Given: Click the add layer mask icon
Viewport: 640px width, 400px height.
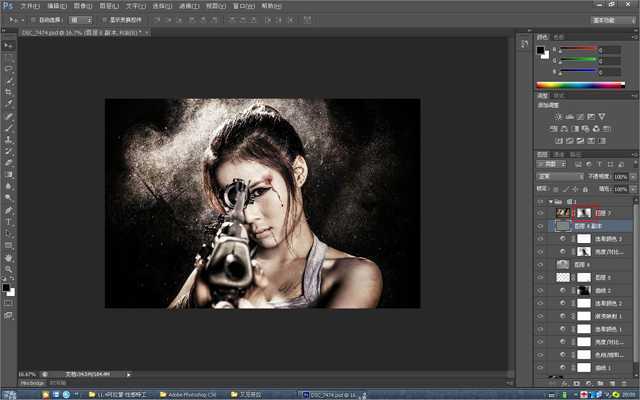Looking at the screenshot, I should pos(576,384).
